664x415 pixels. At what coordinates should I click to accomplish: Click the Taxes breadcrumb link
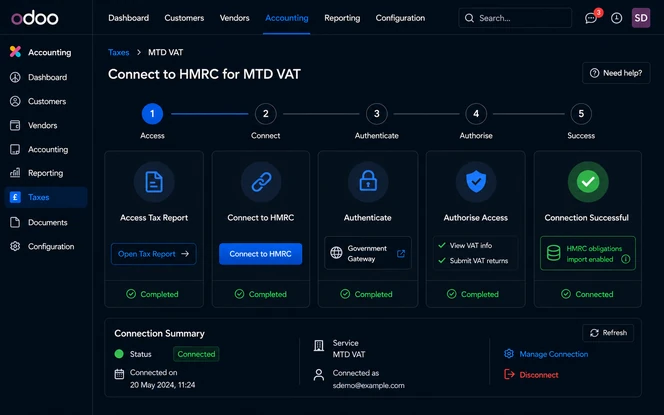pos(119,52)
